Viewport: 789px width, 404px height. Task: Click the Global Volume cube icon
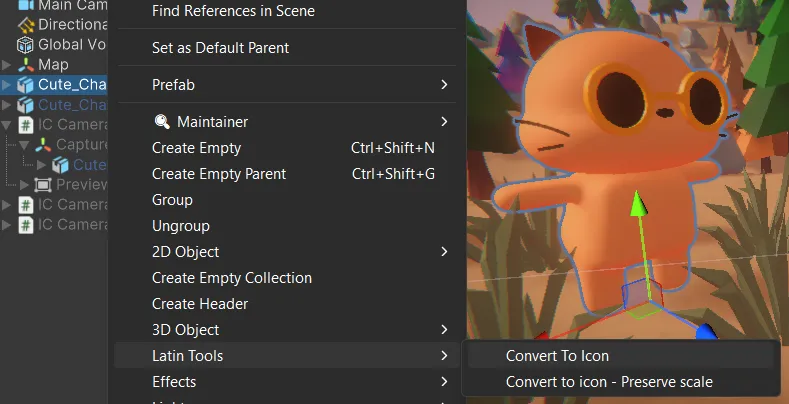tap(25, 45)
